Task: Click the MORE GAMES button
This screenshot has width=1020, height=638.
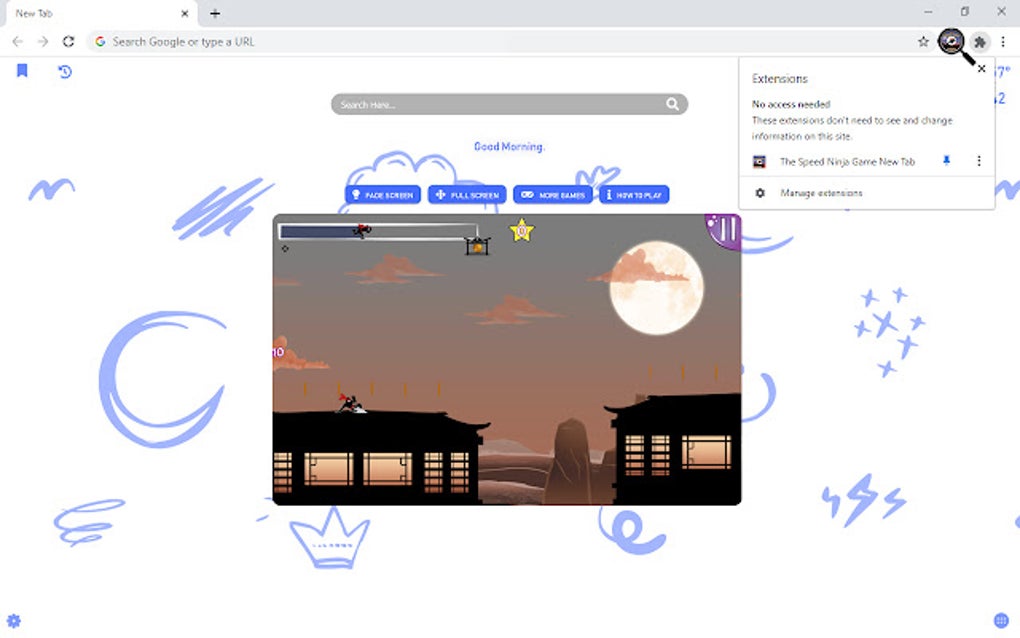Action: 553,194
